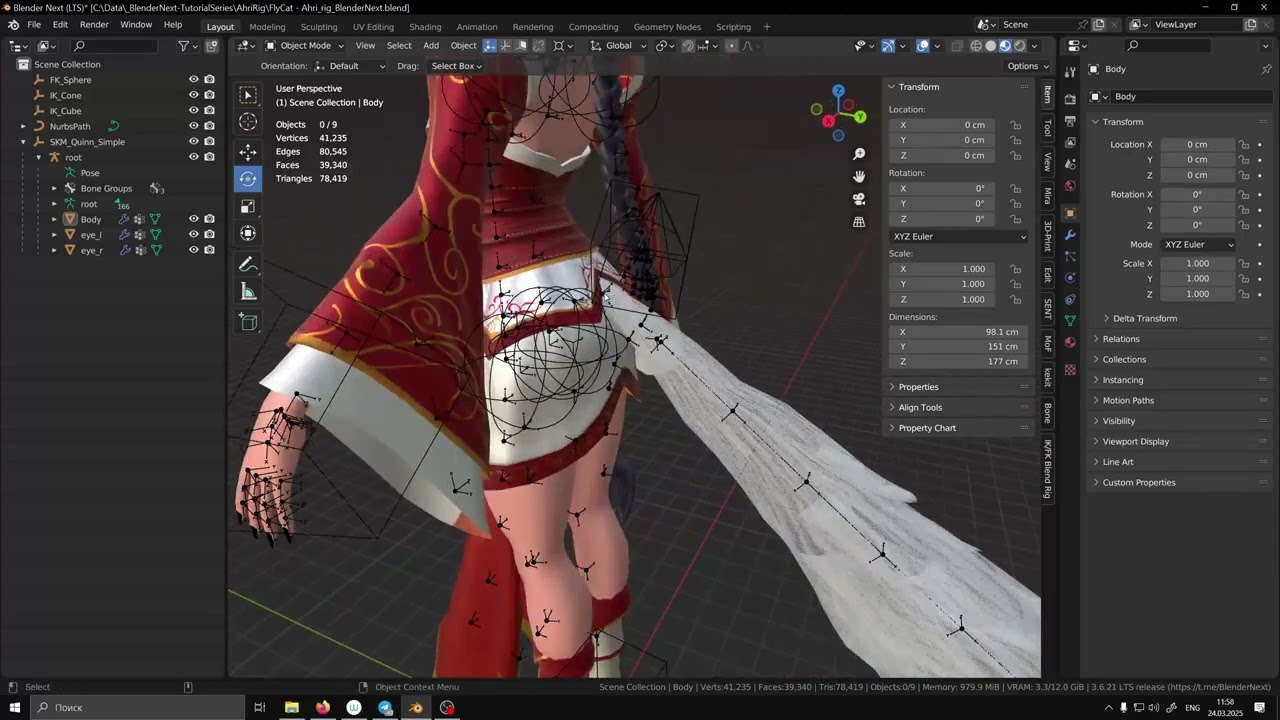The height and width of the screenshot is (720, 1280).
Task: Open the Modifiers wrench properties tab
Action: pos(1070,235)
